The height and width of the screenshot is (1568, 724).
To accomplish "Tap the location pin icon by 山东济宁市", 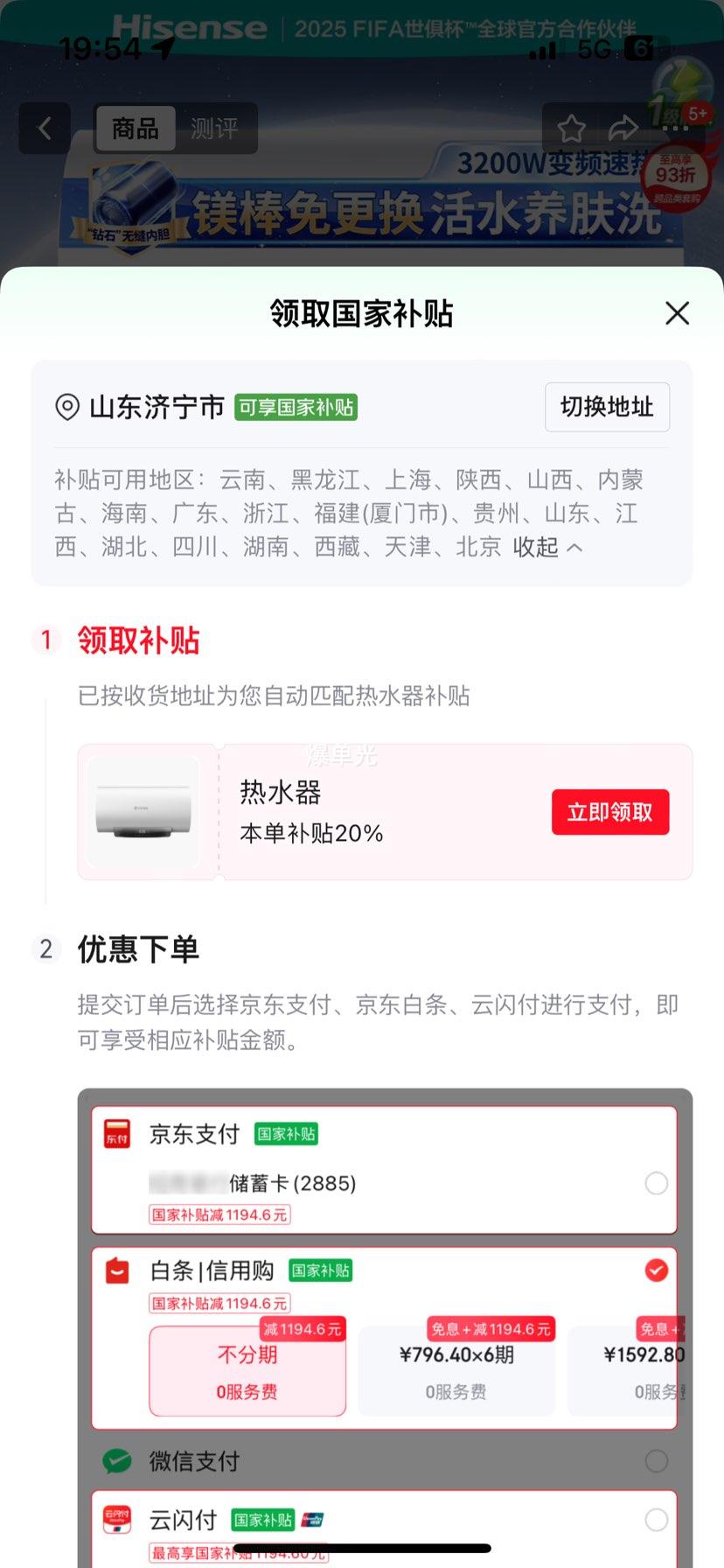I will 67,407.
